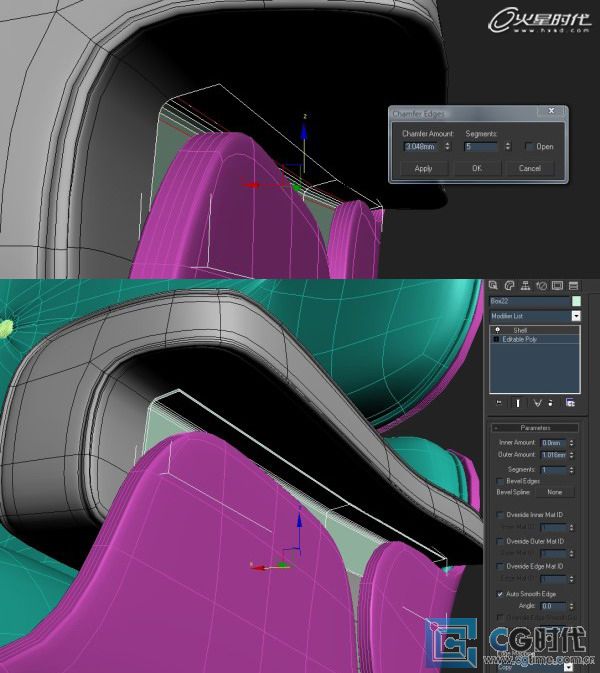Screen dimensions: 600x673
Task: Click OK in Chamfer Edges dialog
Action: [477, 168]
